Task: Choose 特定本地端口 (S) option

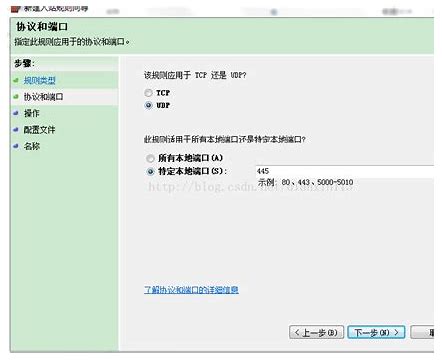Action: [x=151, y=171]
